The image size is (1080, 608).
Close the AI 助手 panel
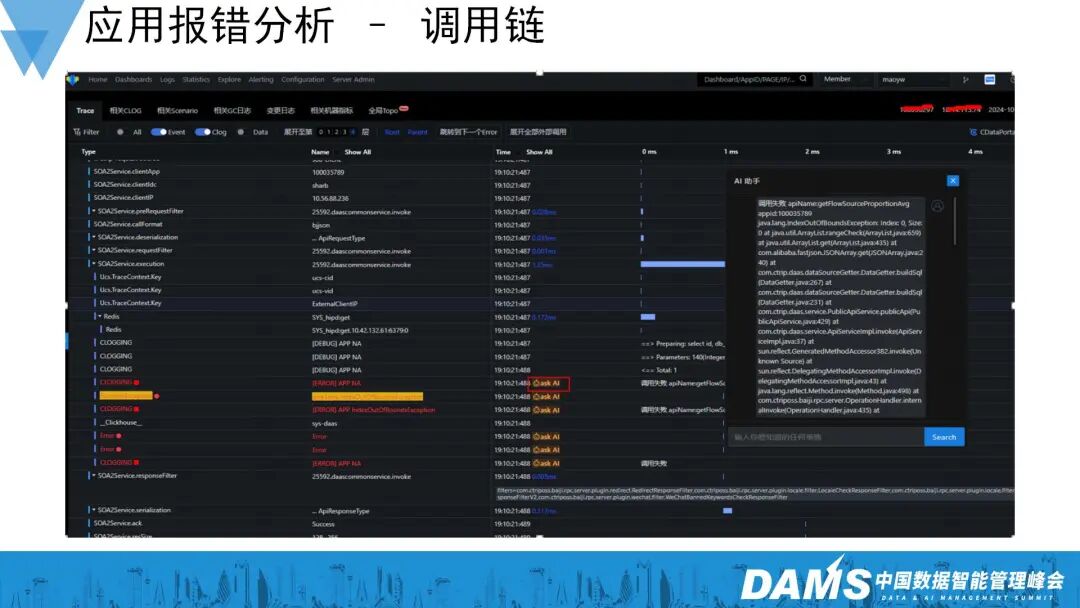click(953, 180)
